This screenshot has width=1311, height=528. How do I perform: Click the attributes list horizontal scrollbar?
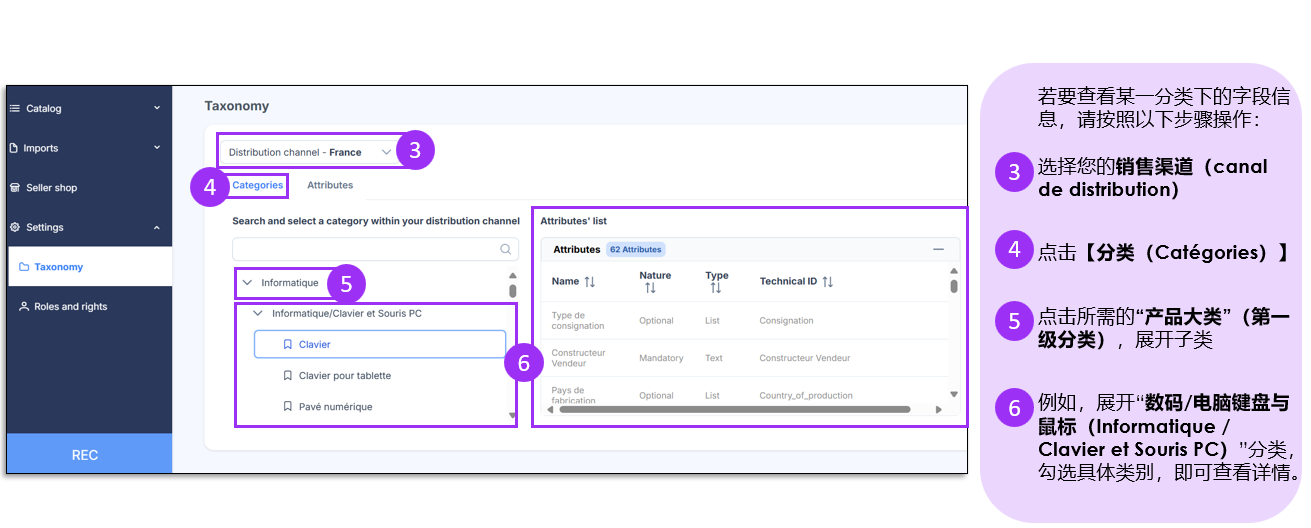pos(730,409)
